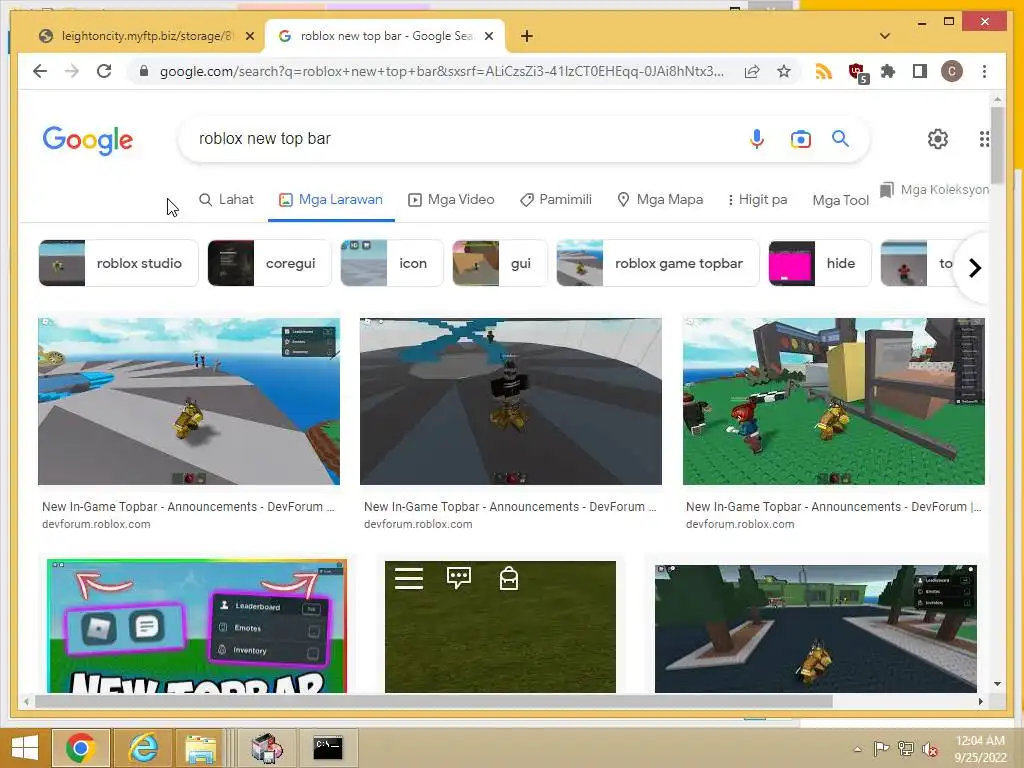Click Chrome in the taskbar
Image resolution: width=1024 pixels, height=768 pixels.
click(x=80, y=748)
